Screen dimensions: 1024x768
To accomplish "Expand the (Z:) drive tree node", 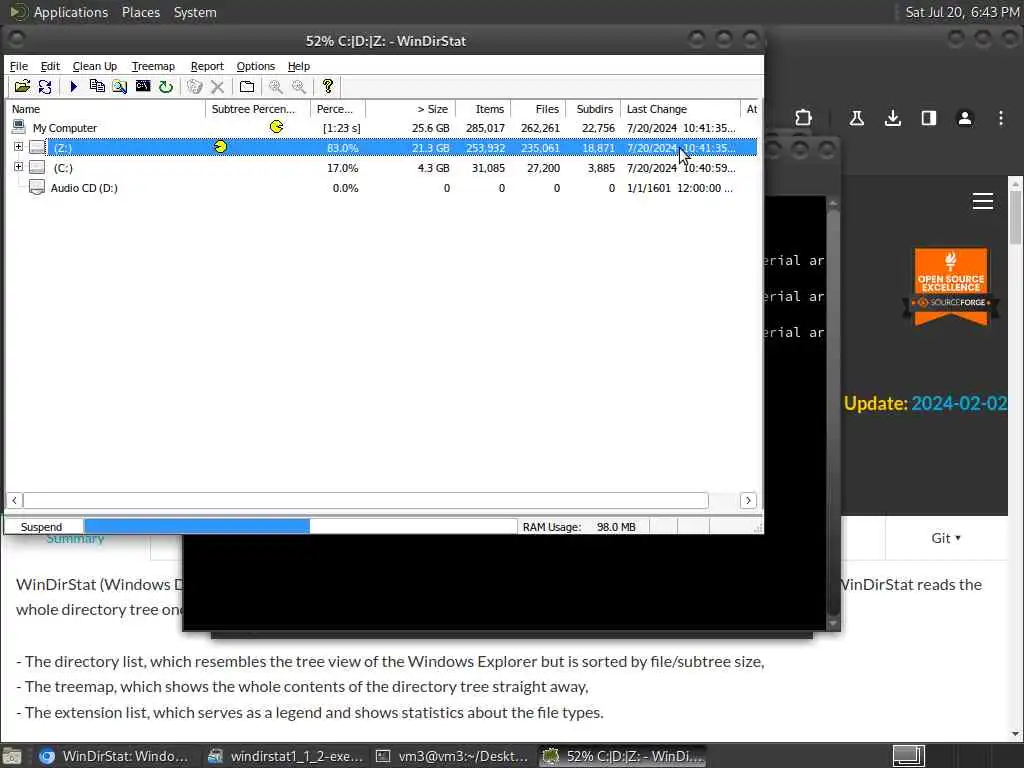I will 18,147.
